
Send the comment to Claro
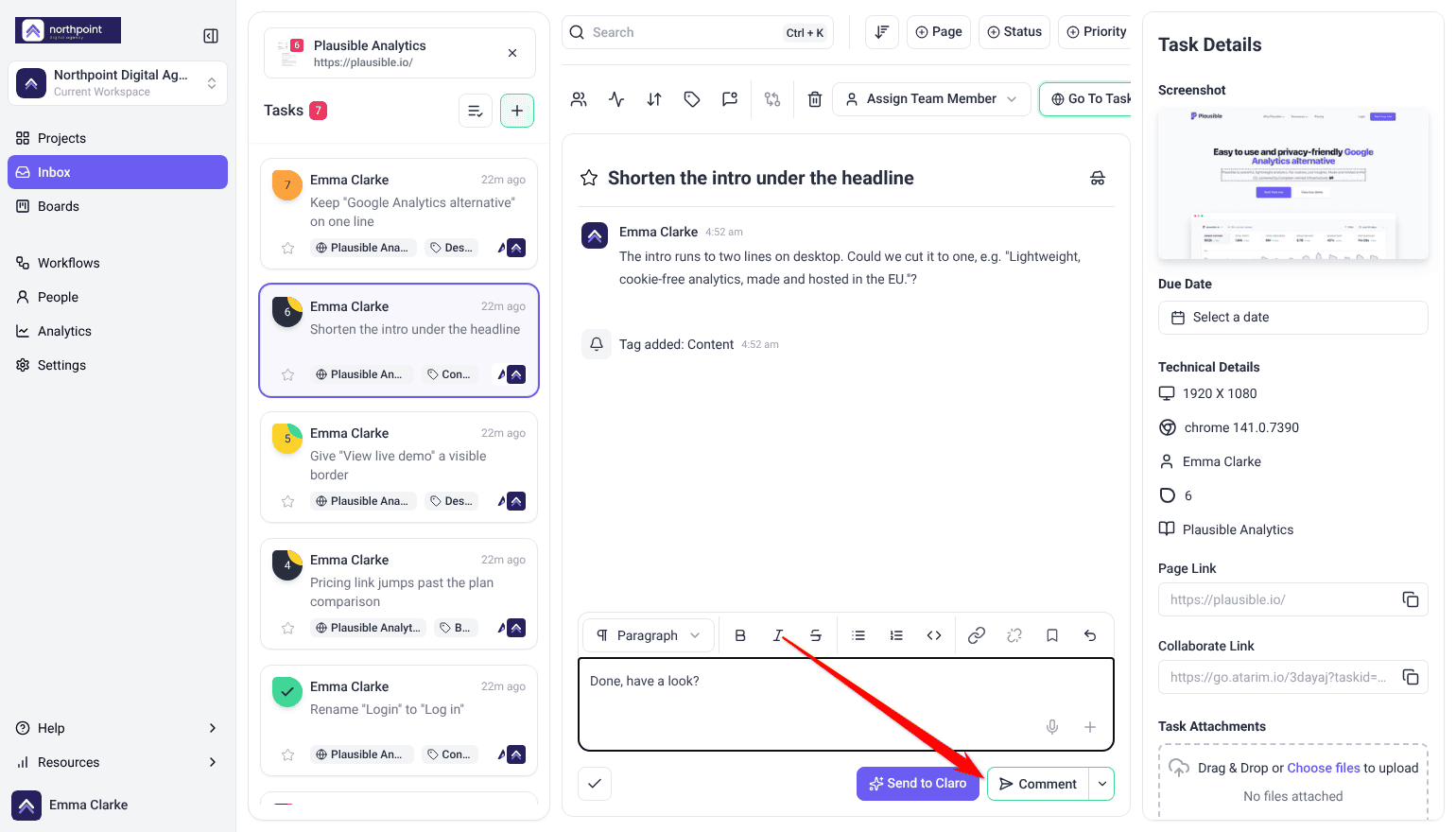(x=918, y=784)
